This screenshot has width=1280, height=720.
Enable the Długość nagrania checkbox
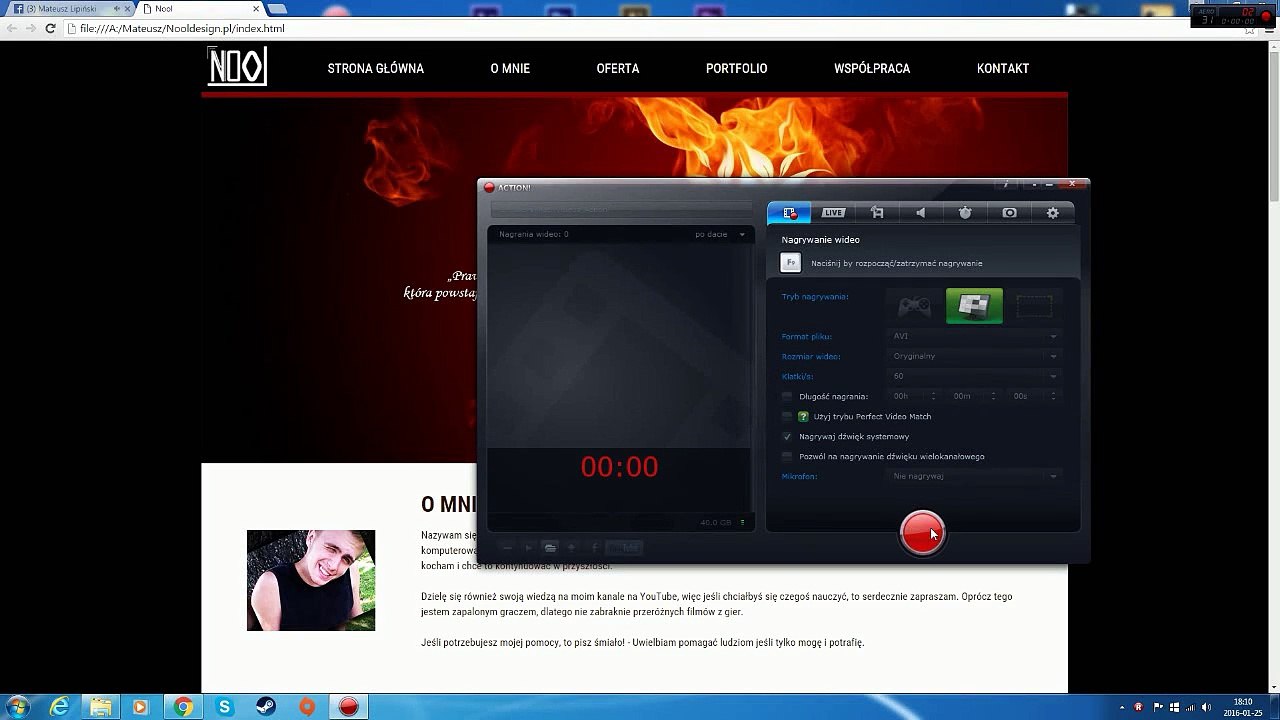[787, 396]
